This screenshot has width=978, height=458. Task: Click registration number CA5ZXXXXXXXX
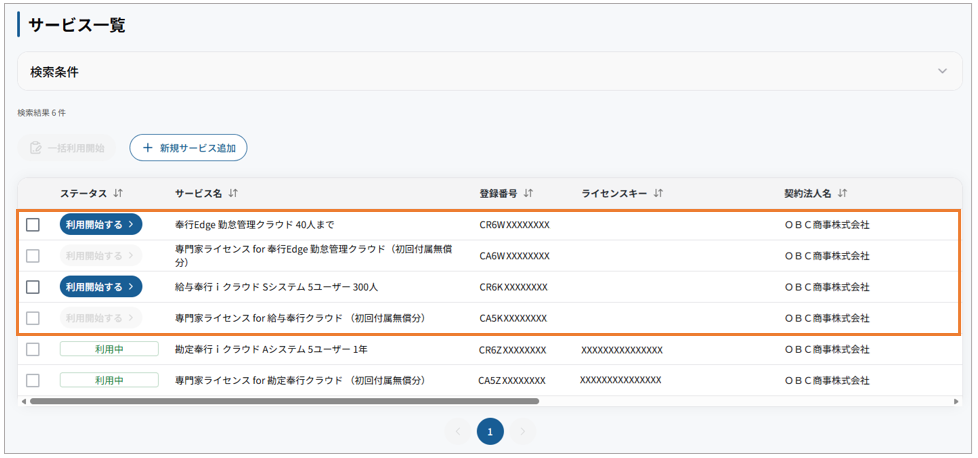512,380
